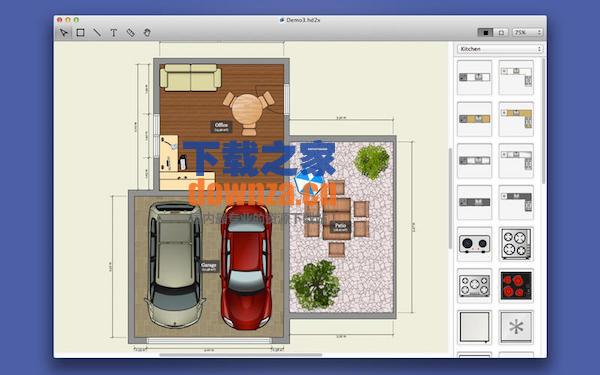This screenshot has width=600, height=375.
Task: Pick the freezer item with snowflake
Action: (516, 327)
